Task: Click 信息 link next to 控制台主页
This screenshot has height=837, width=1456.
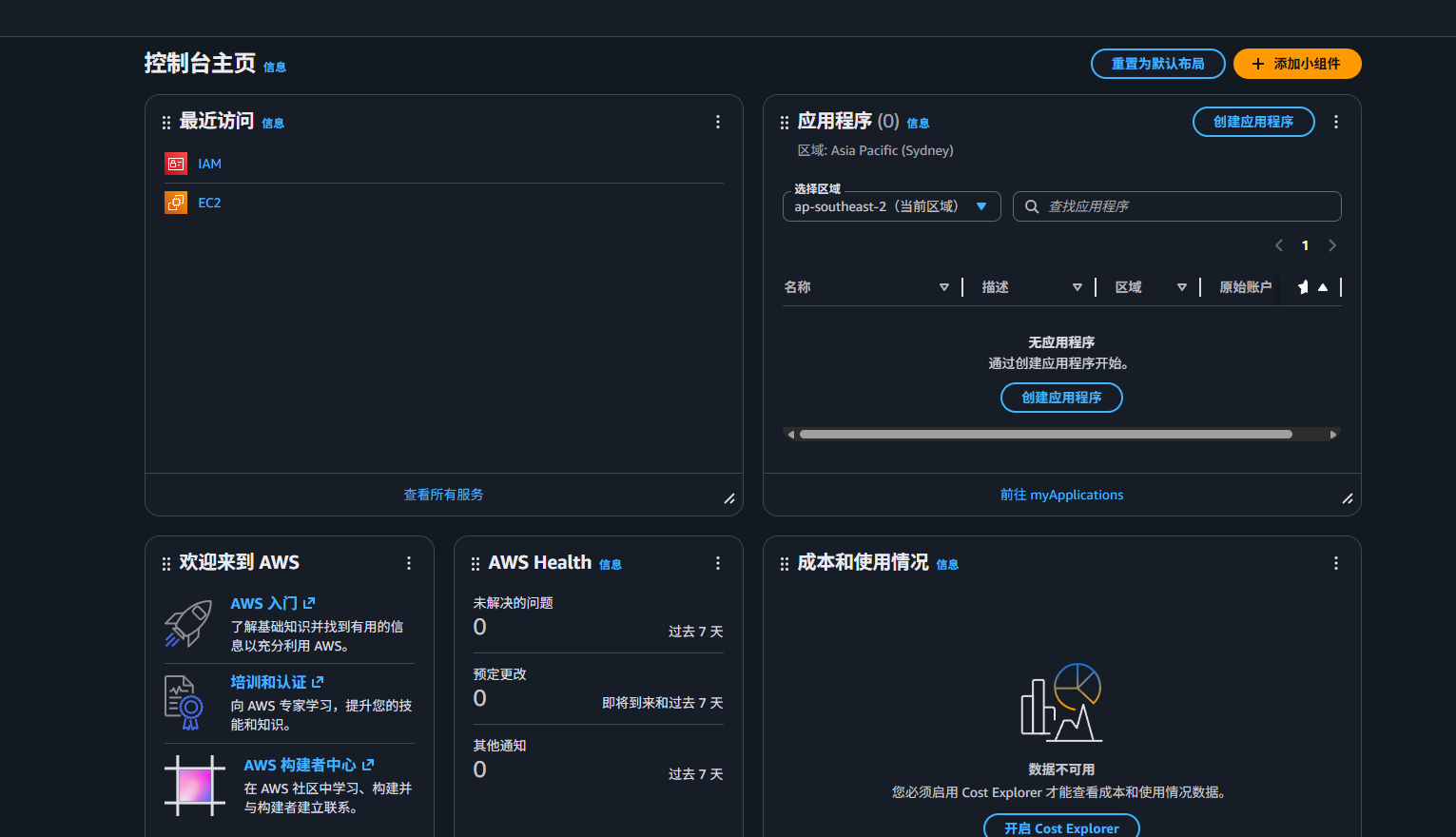Action: pos(275,68)
